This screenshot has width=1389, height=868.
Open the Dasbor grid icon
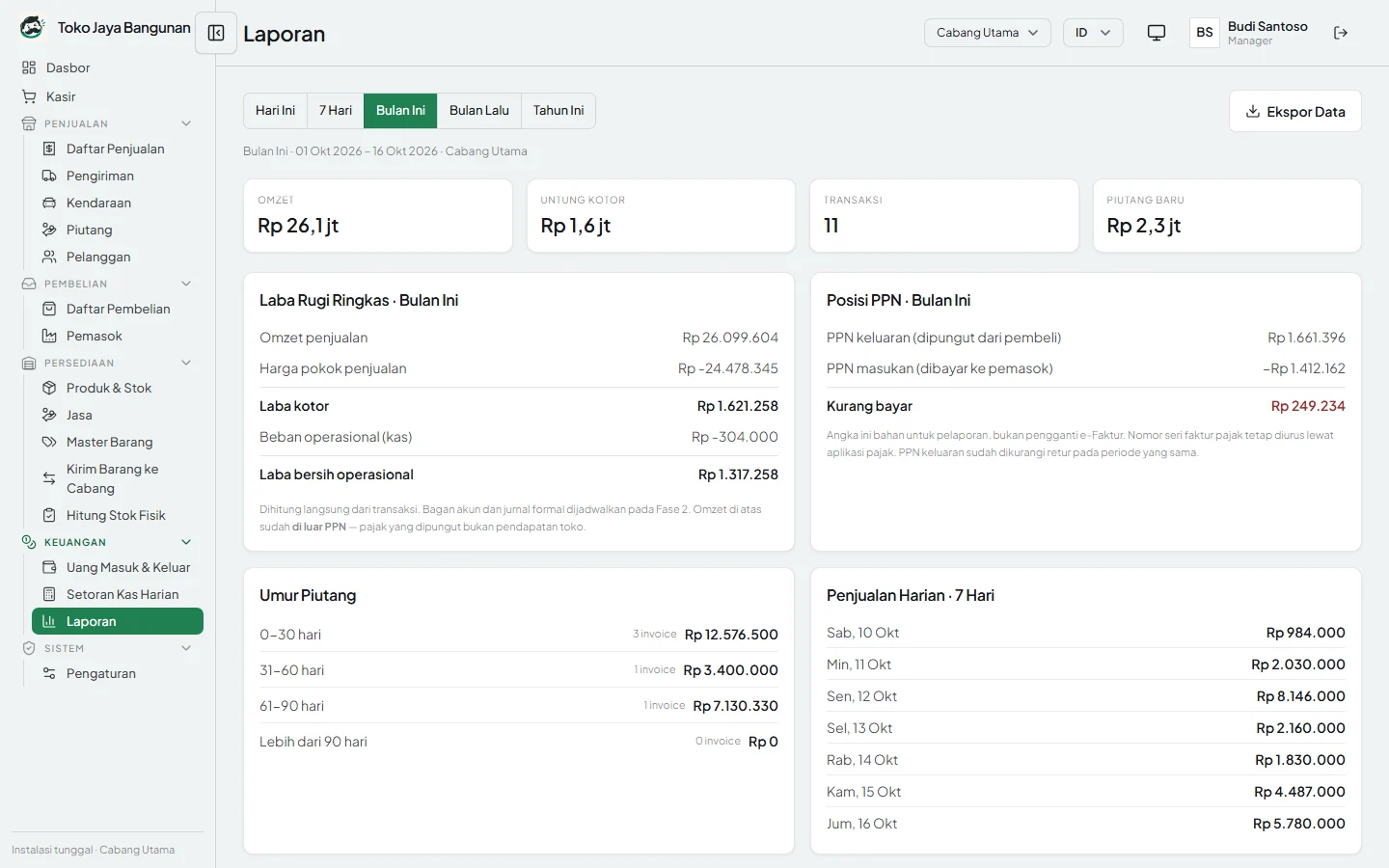tap(29, 68)
